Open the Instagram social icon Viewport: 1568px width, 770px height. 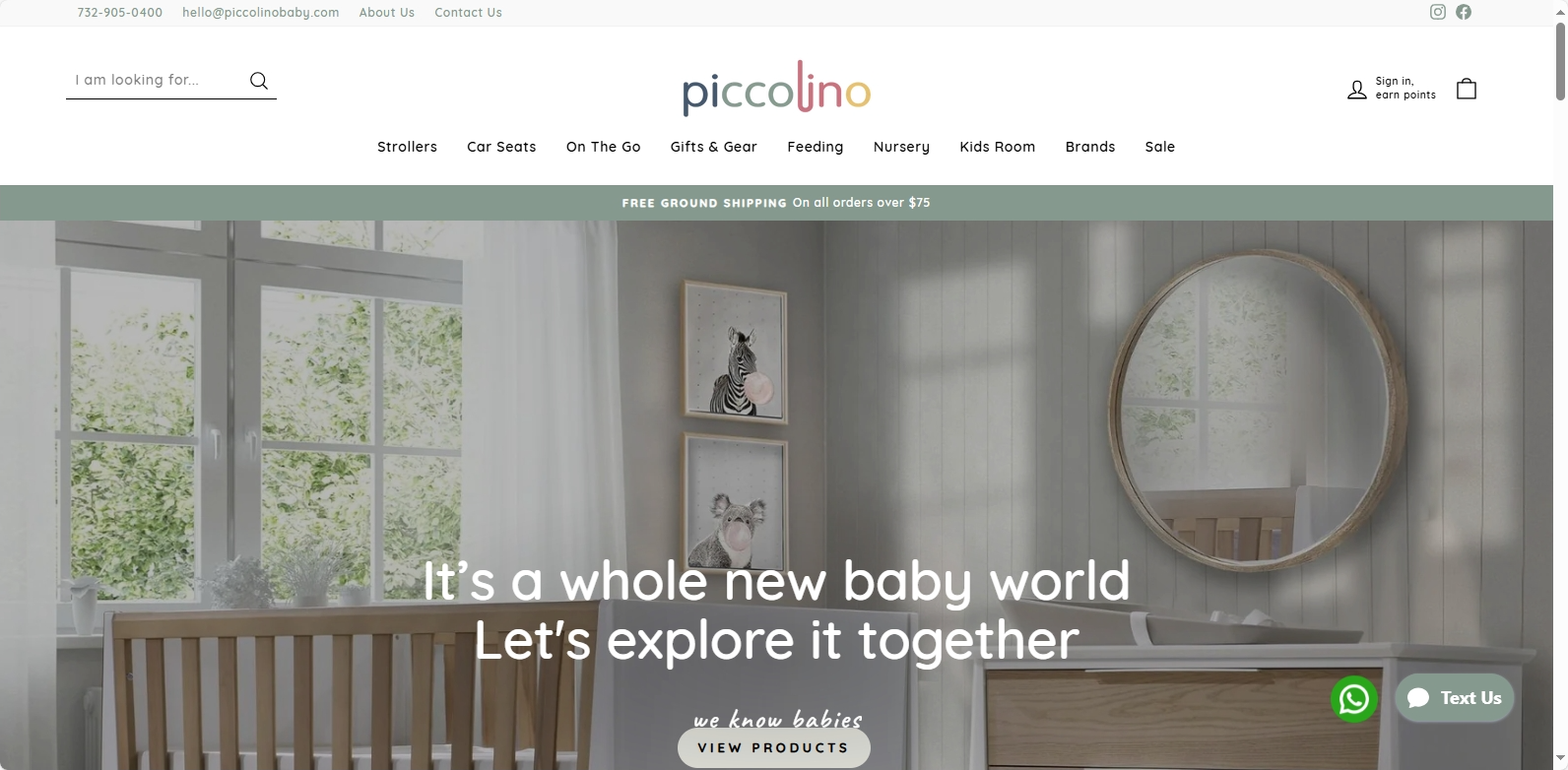tap(1438, 12)
